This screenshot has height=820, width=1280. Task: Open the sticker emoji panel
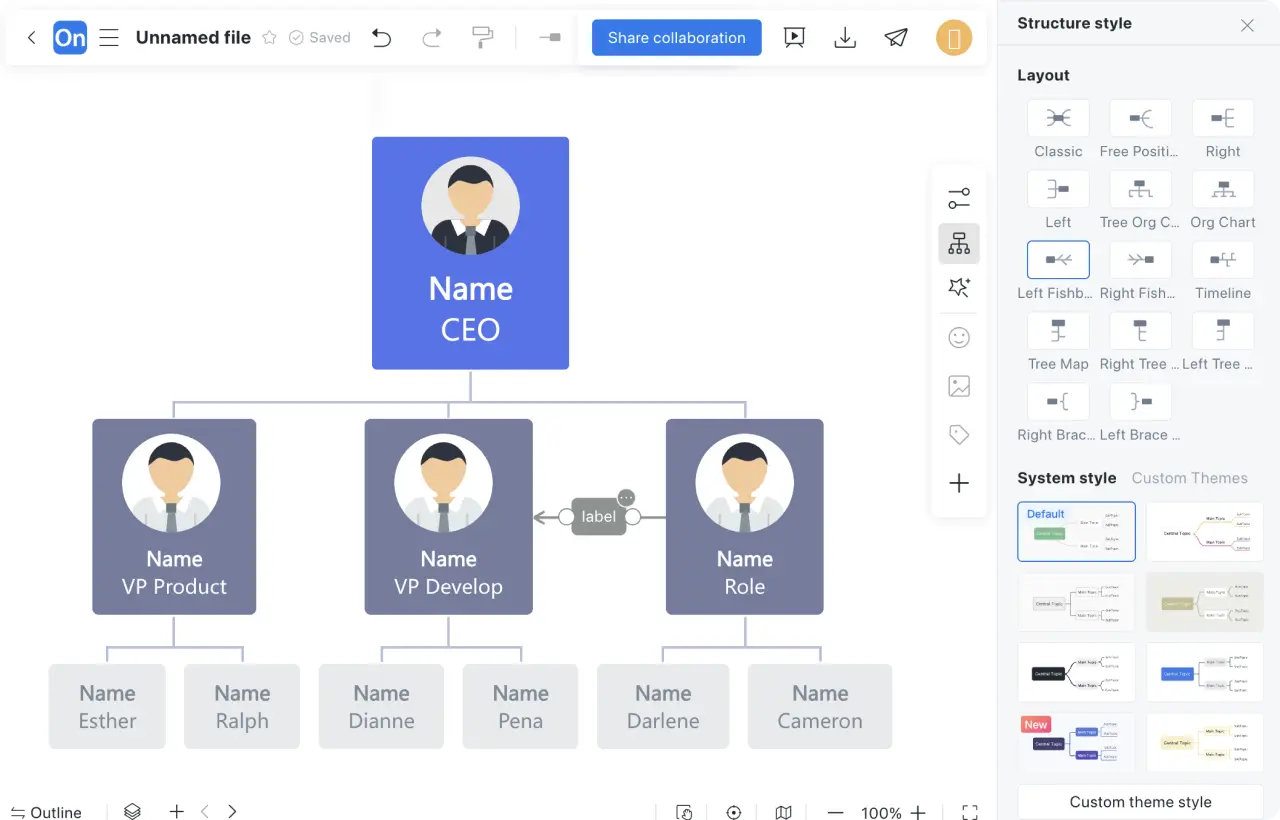click(x=959, y=338)
